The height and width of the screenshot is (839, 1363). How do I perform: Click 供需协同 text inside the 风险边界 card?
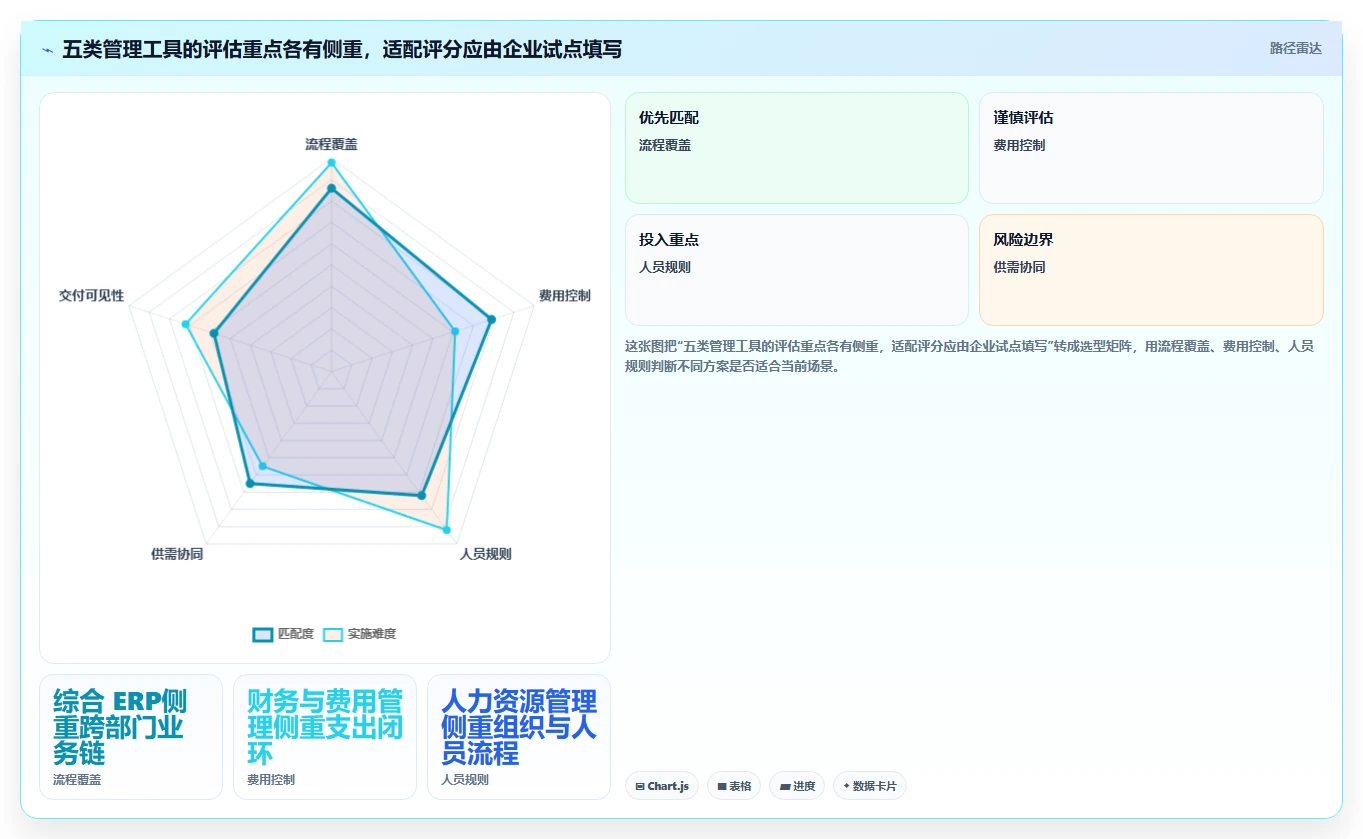coord(1019,267)
